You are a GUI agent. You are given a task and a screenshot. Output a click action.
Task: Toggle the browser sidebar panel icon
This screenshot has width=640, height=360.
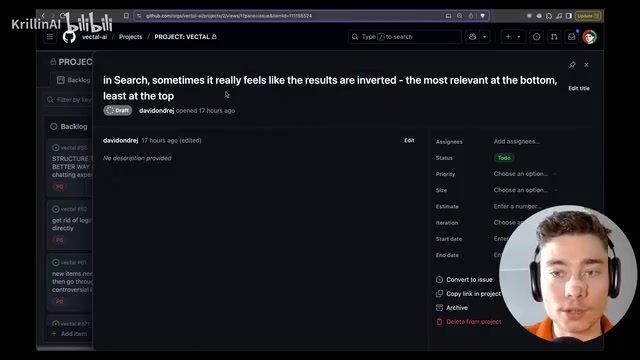569,16
